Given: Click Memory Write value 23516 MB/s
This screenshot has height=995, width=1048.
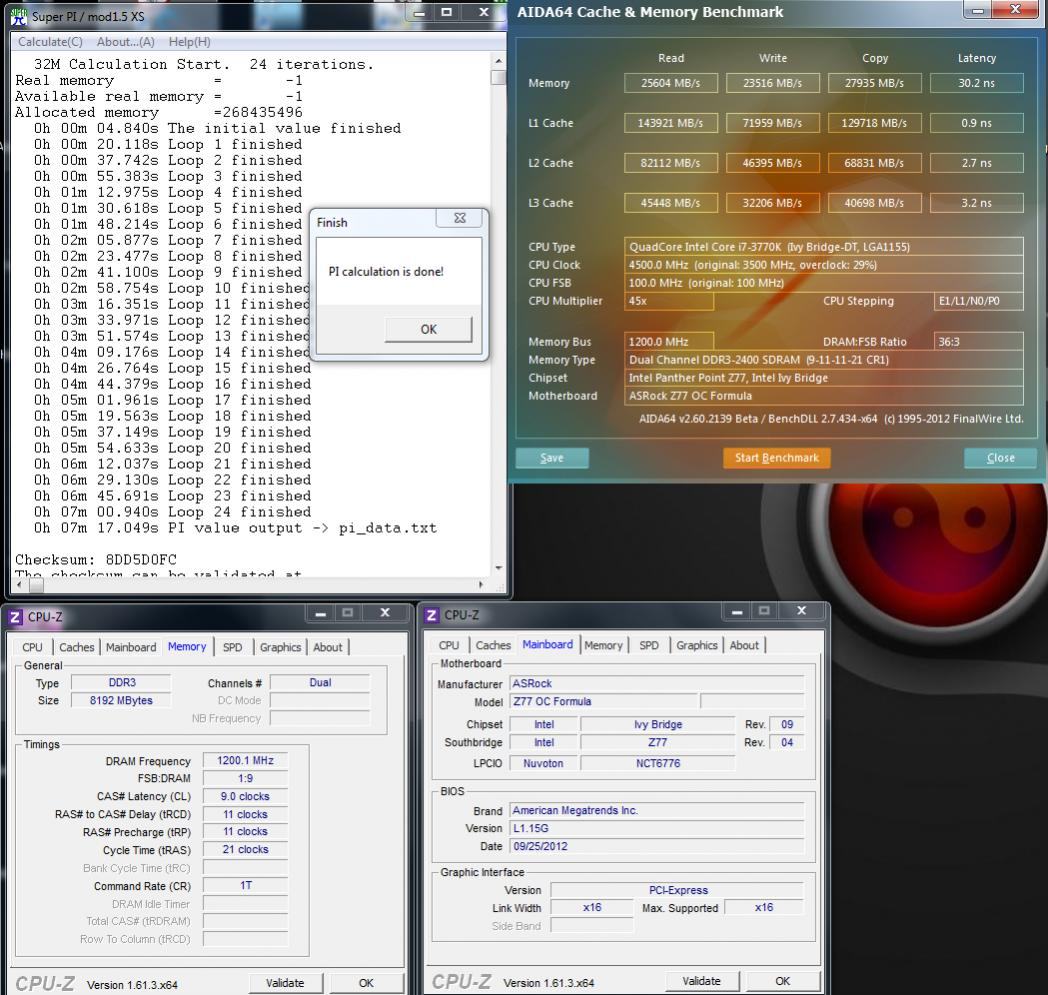Looking at the screenshot, I should tap(773, 83).
